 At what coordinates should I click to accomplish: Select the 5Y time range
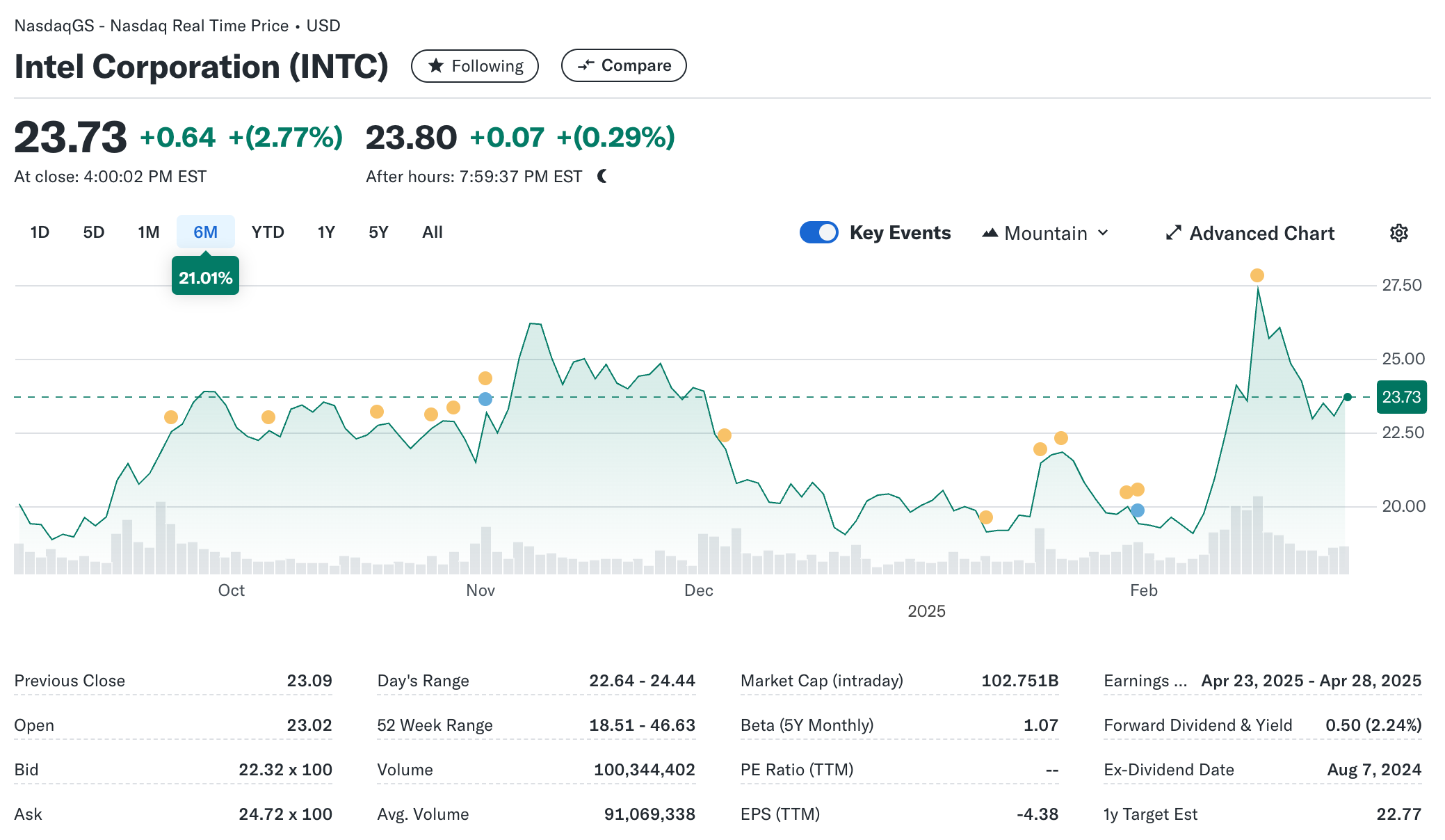[378, 232]
